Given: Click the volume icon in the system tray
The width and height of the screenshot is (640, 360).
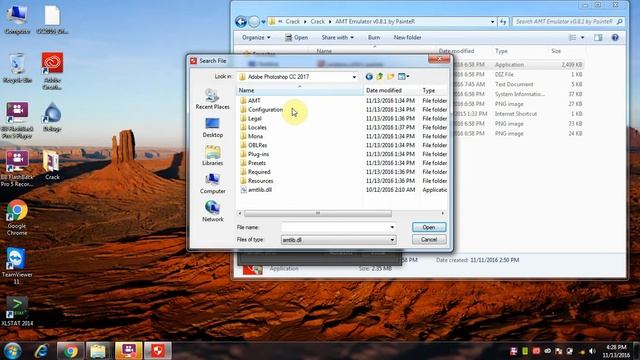Looking at the screenshot, I should (592, 351).
